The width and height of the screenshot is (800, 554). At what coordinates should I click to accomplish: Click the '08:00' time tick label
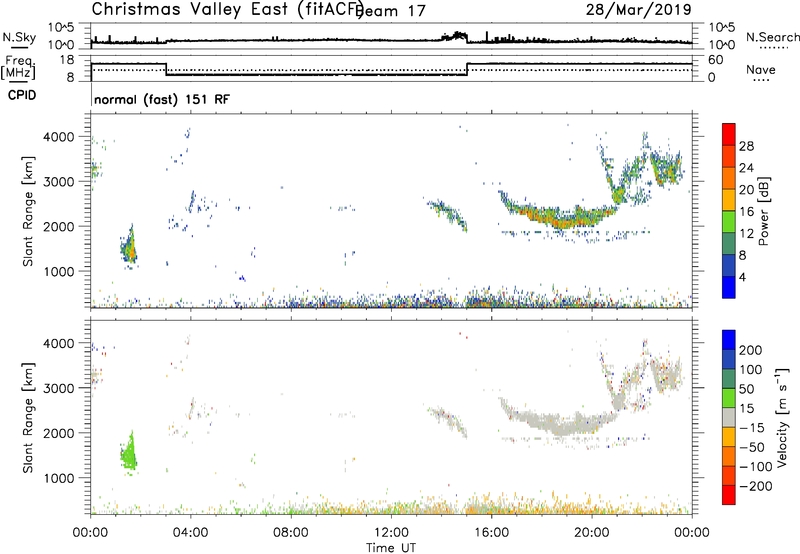click(x=291, y=533)
